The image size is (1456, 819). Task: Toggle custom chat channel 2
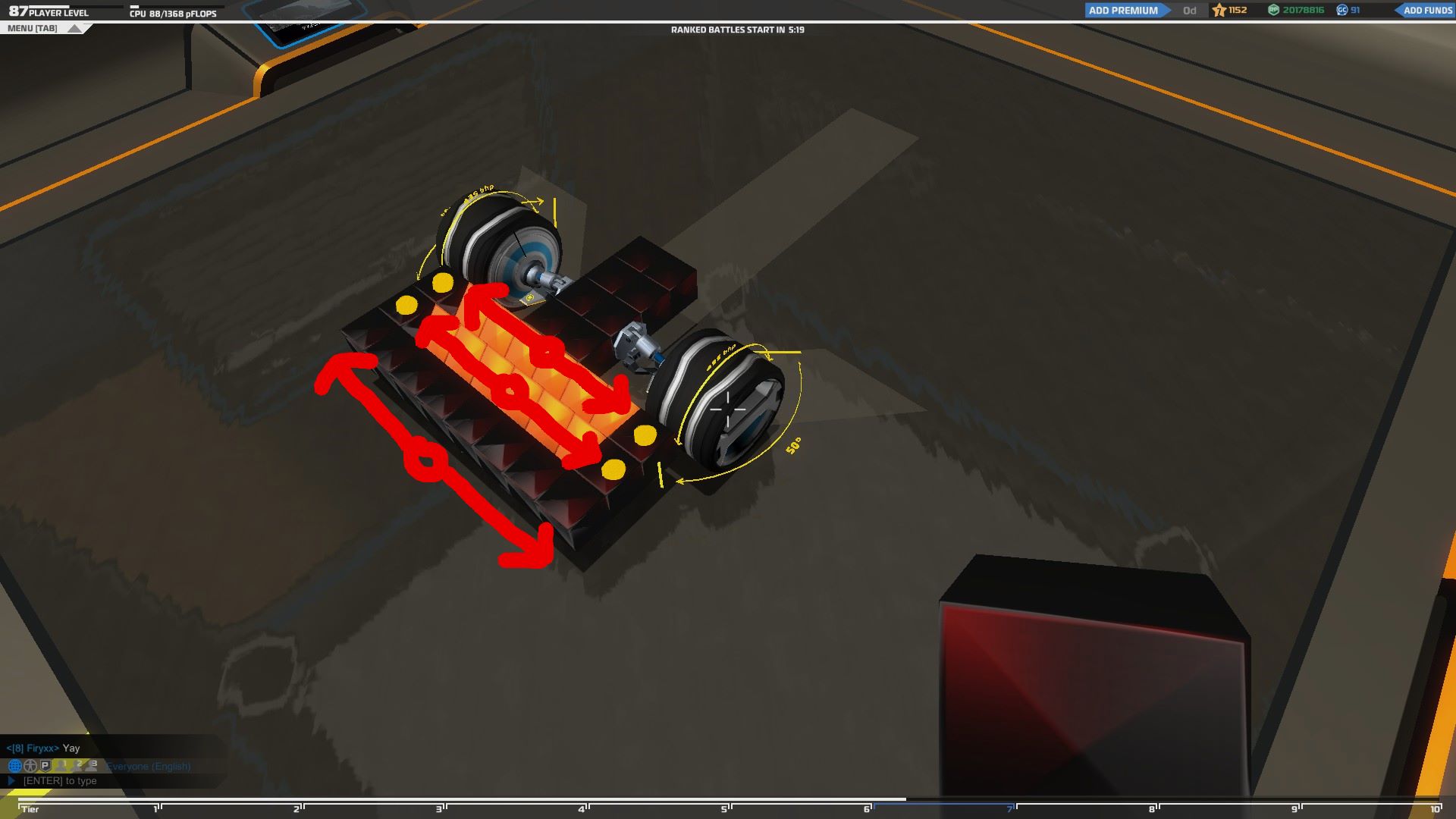coord(77,765)
